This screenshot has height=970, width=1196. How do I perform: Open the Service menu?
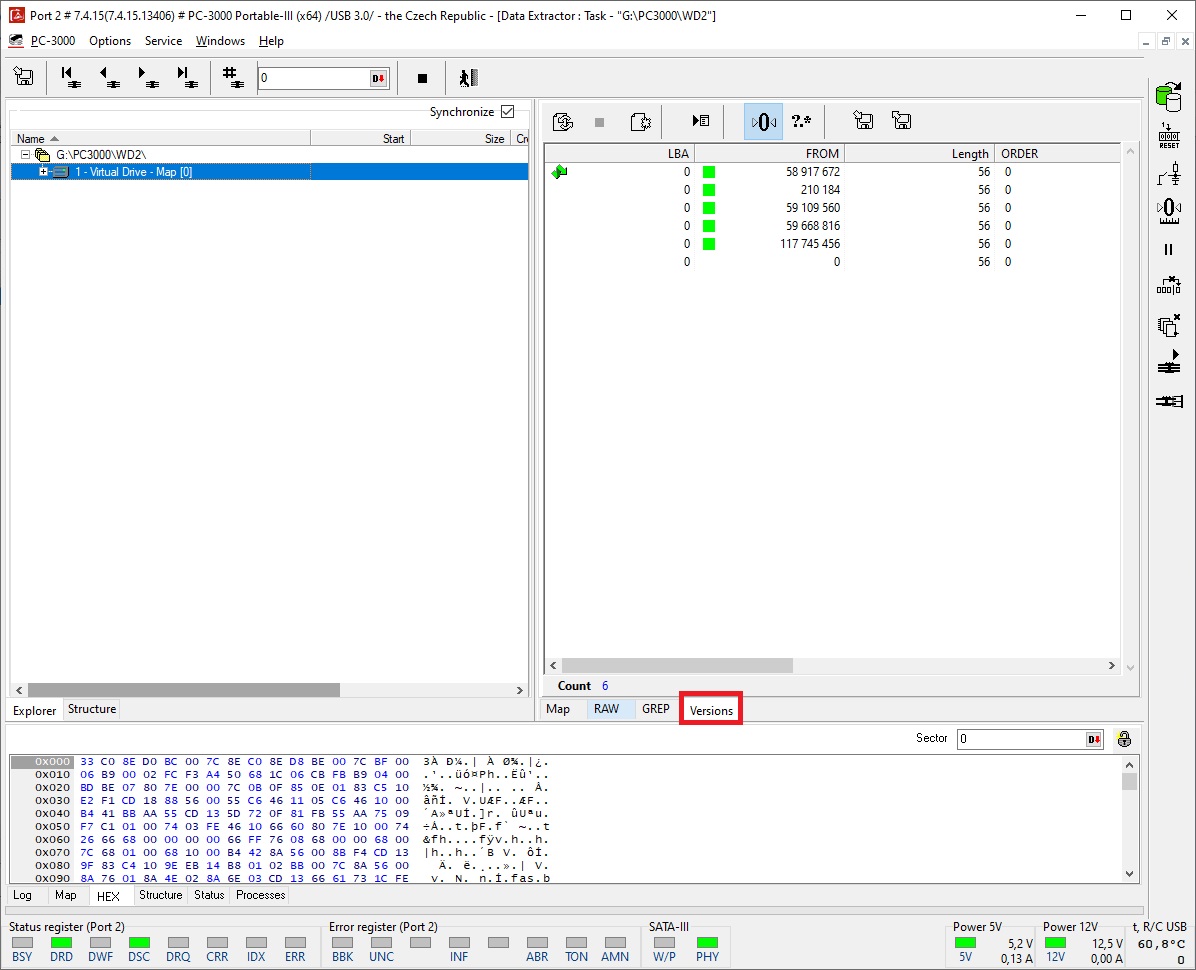(x=163, y=41)
